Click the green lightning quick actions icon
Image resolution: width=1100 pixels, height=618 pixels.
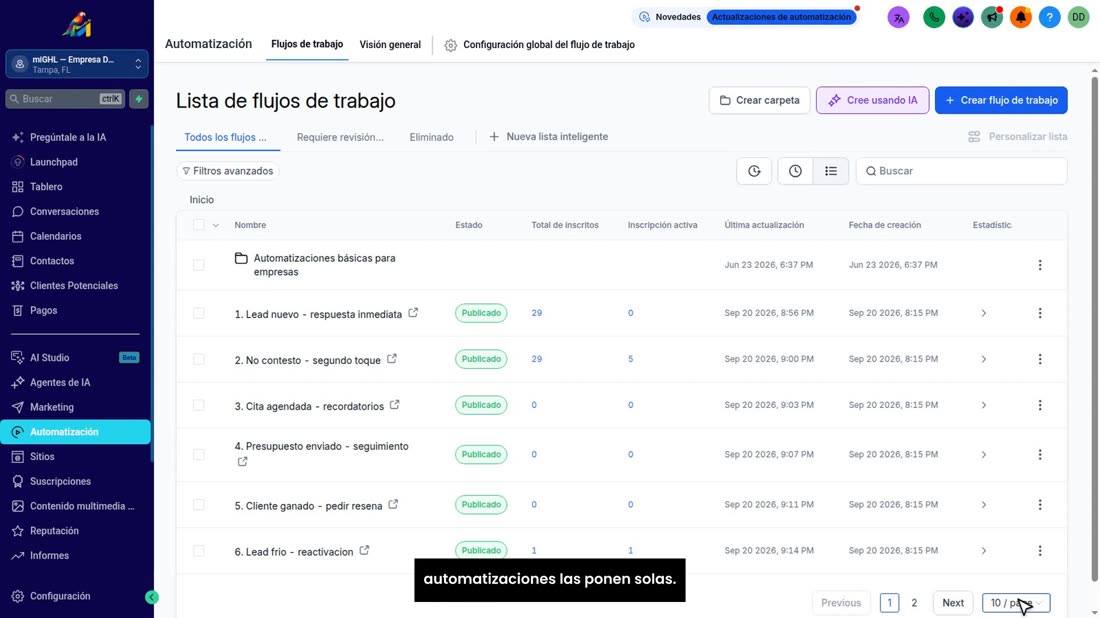click(139, 99)
